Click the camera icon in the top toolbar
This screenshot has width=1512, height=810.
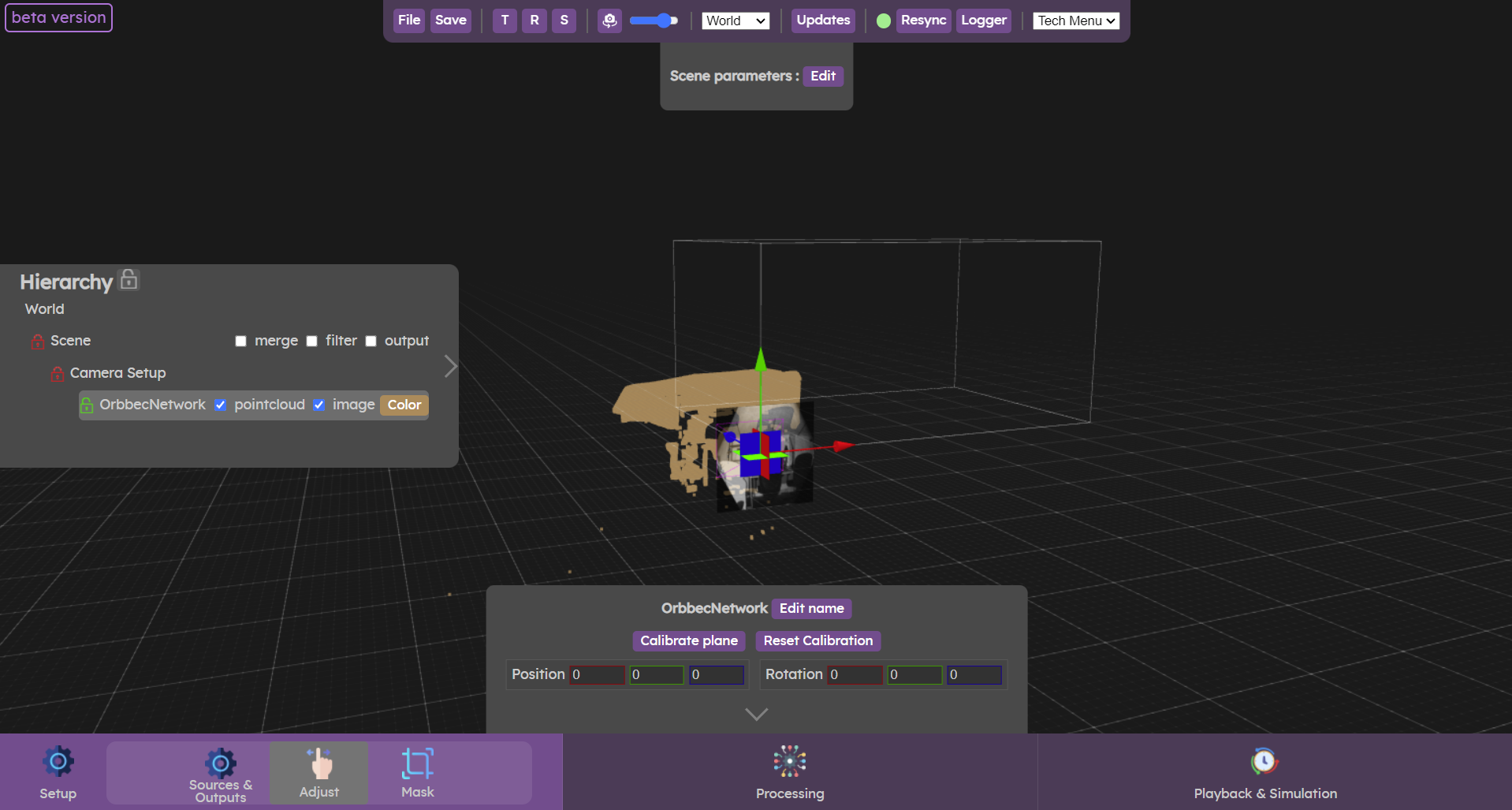[609, 21]
